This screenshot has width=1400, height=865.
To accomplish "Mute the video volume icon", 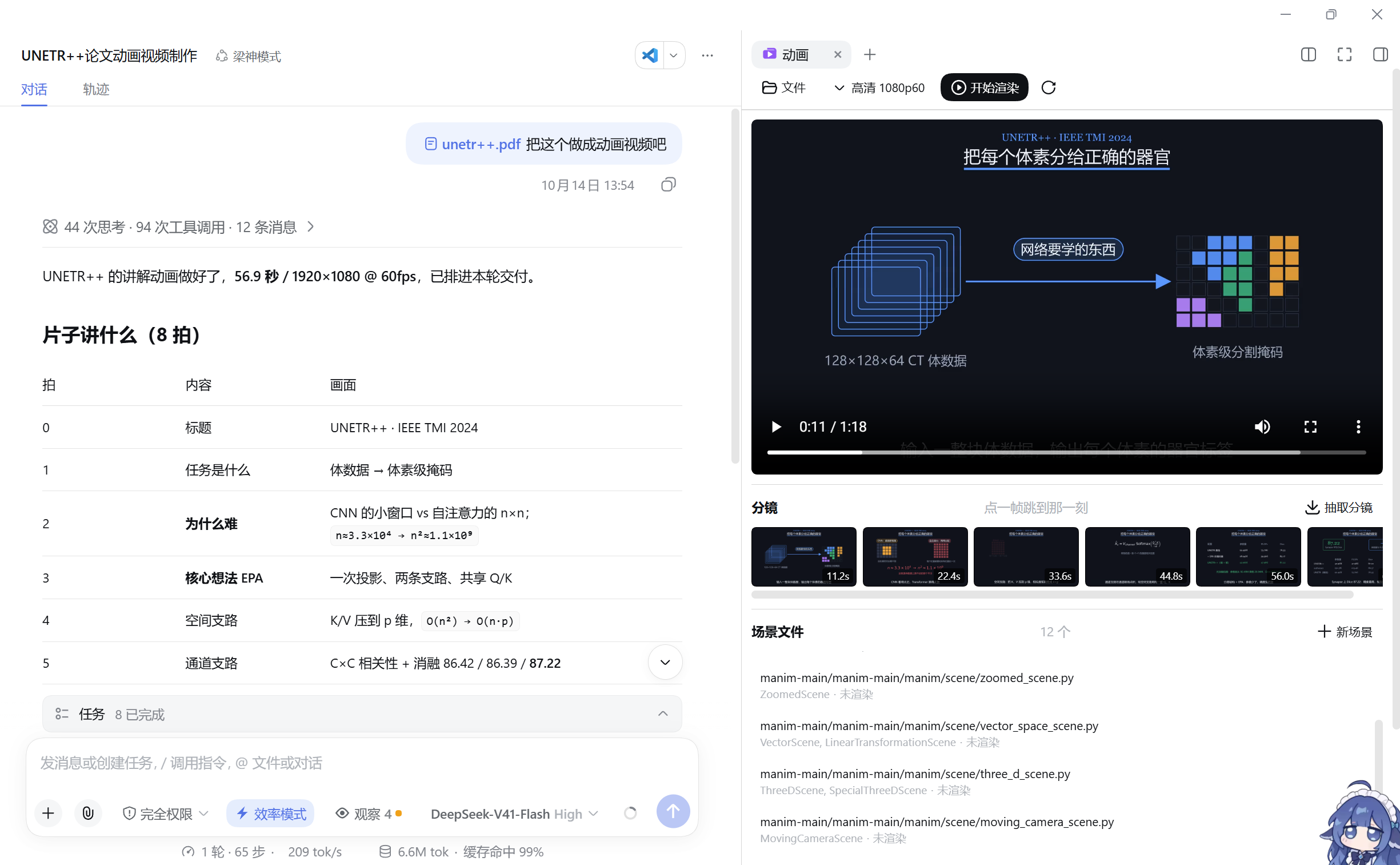I will pos(1262,426).
